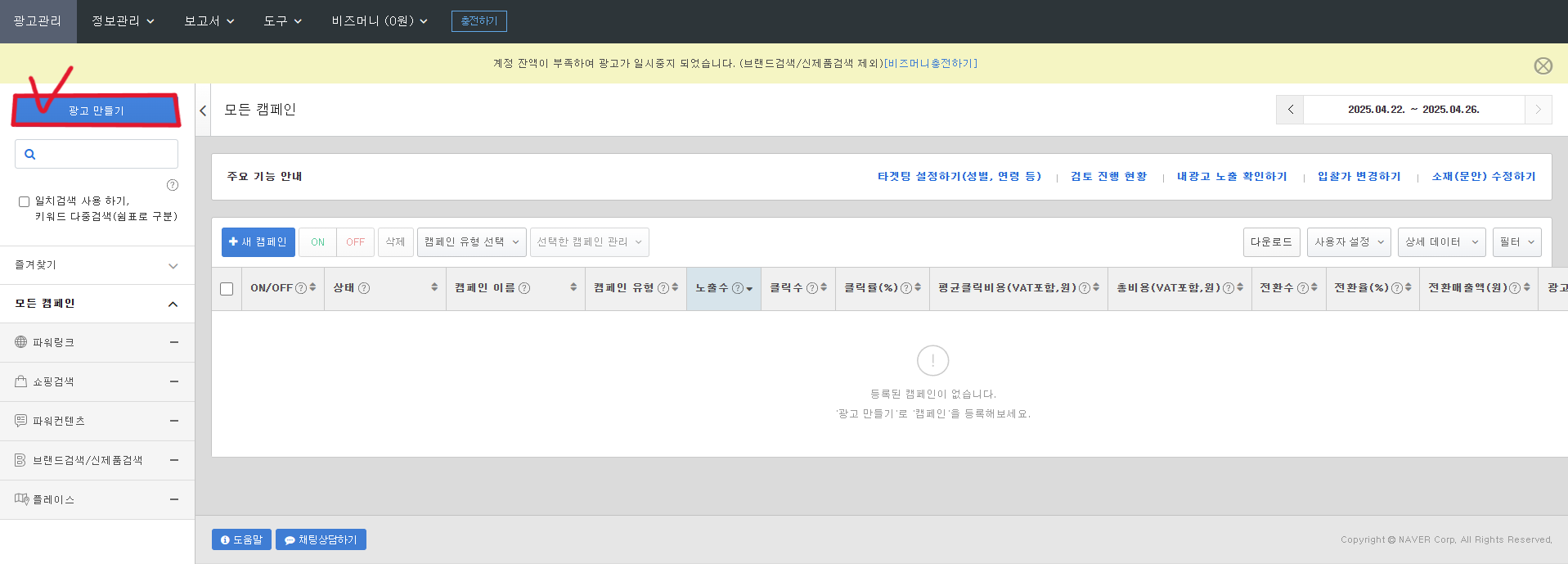The width and height of the screenshot is (1568, 564).
Task: Enable the 일치검색 사용 하기 checkbox
Action: coord(24,201)
